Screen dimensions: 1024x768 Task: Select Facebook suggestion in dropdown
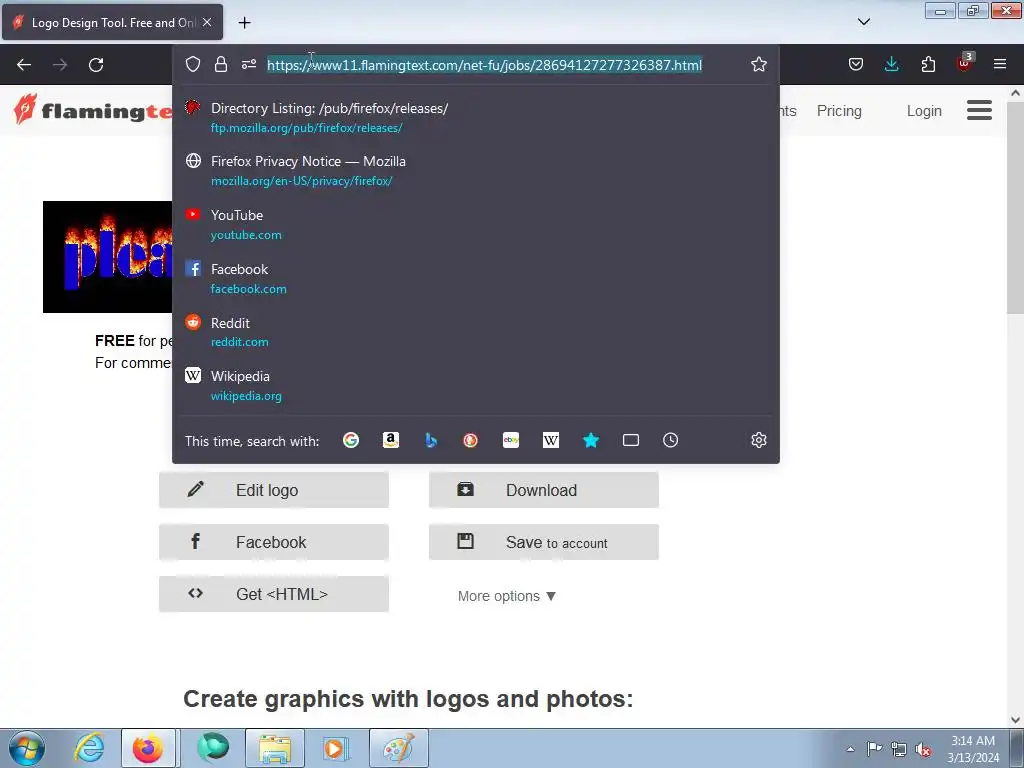point(475,278)
